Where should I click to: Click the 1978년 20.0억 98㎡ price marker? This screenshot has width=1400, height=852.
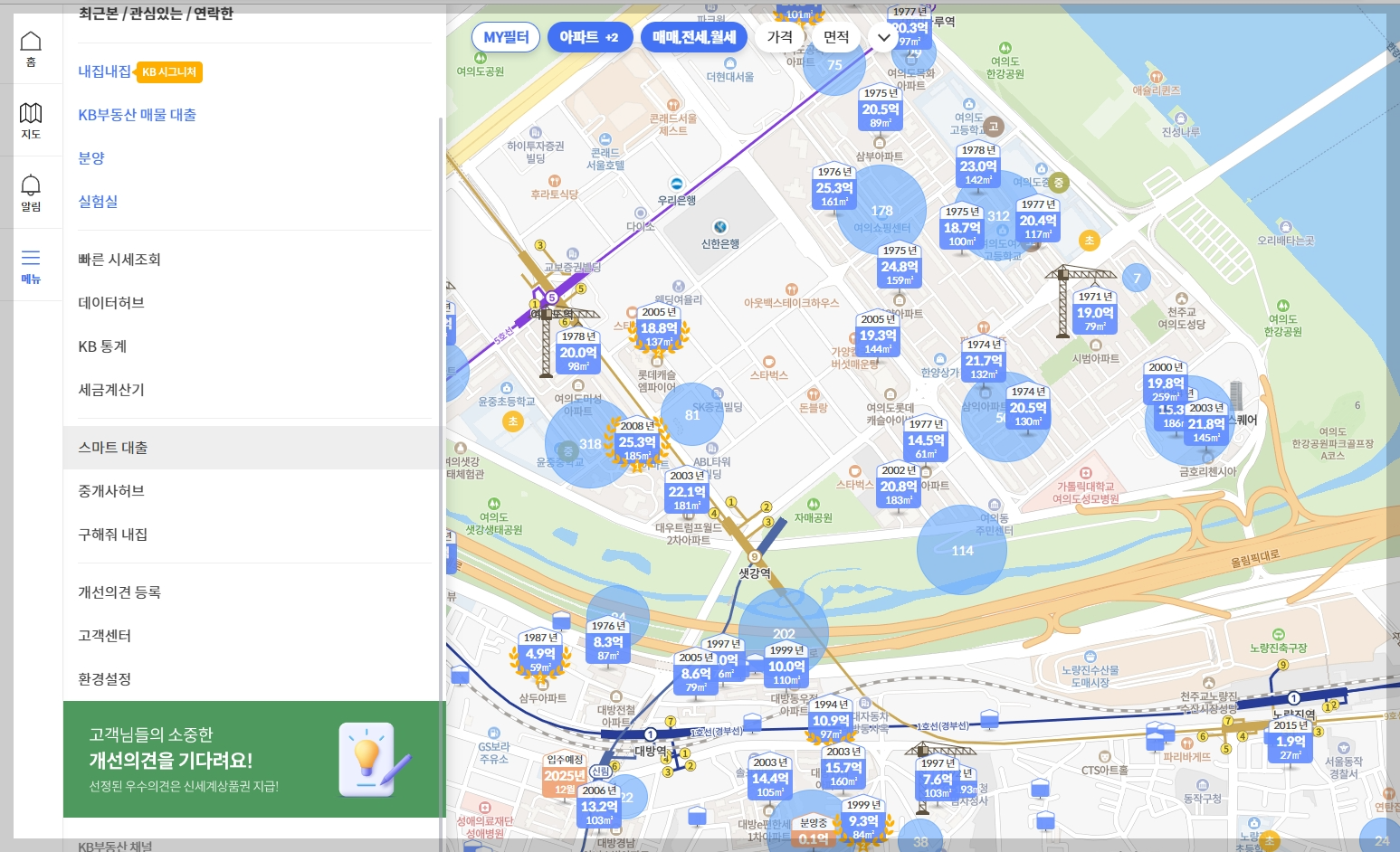tap(578, 352)
